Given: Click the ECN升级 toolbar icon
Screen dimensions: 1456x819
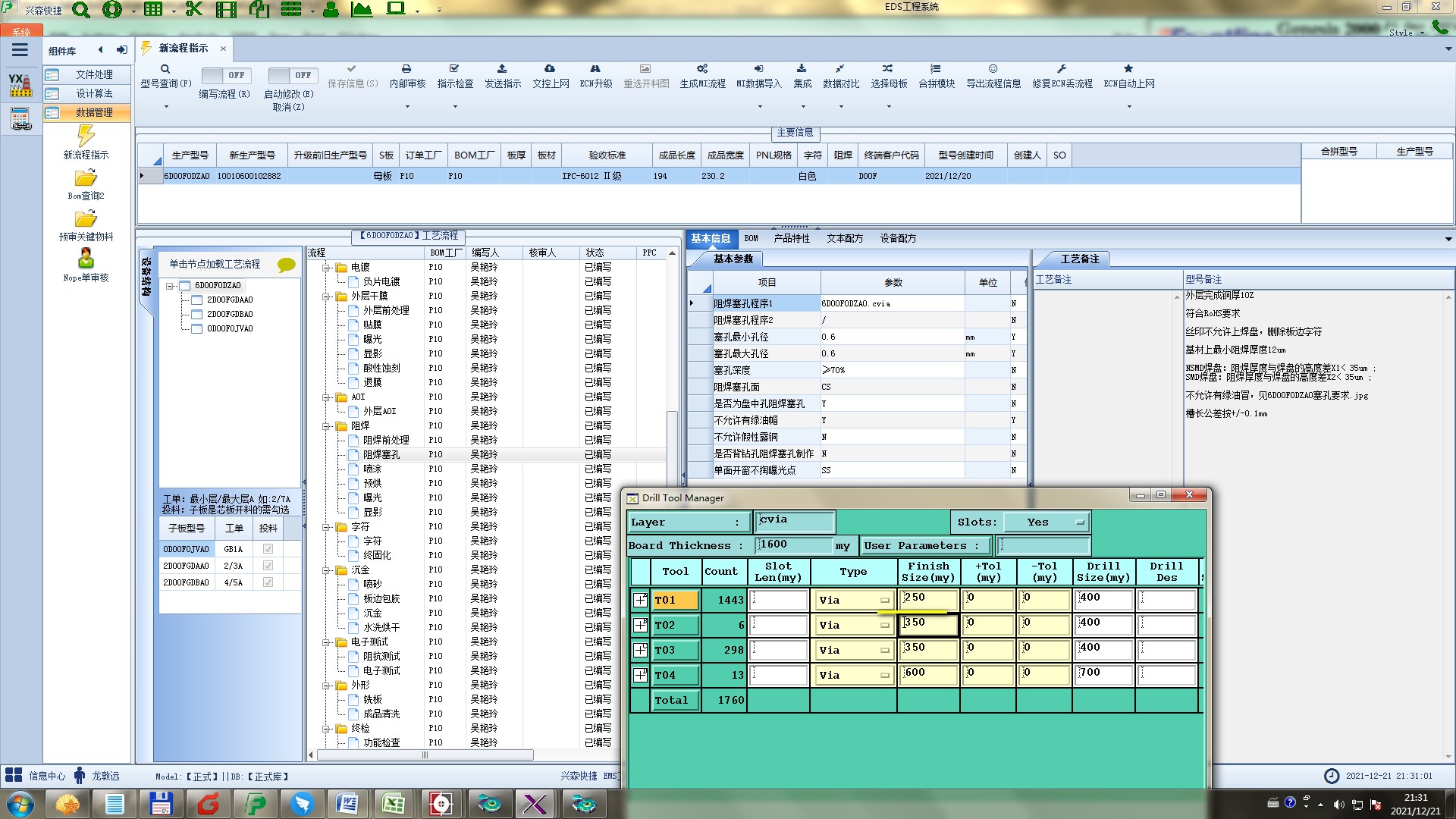Looking at the screenshot, I should pos(595,69).
